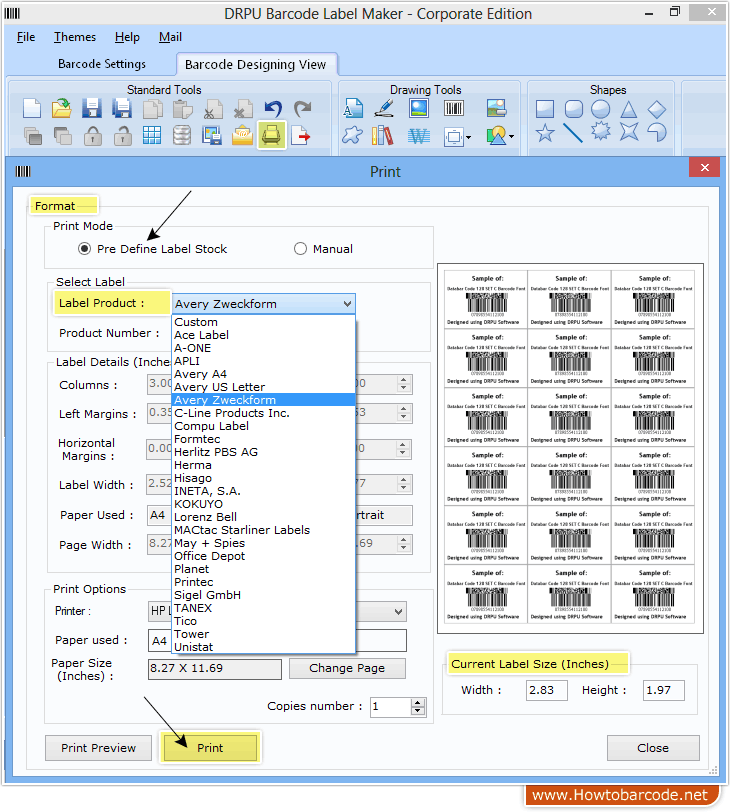
Task: Click the label sheet print preview thumbnail
Action: click(x=570, y=448)
